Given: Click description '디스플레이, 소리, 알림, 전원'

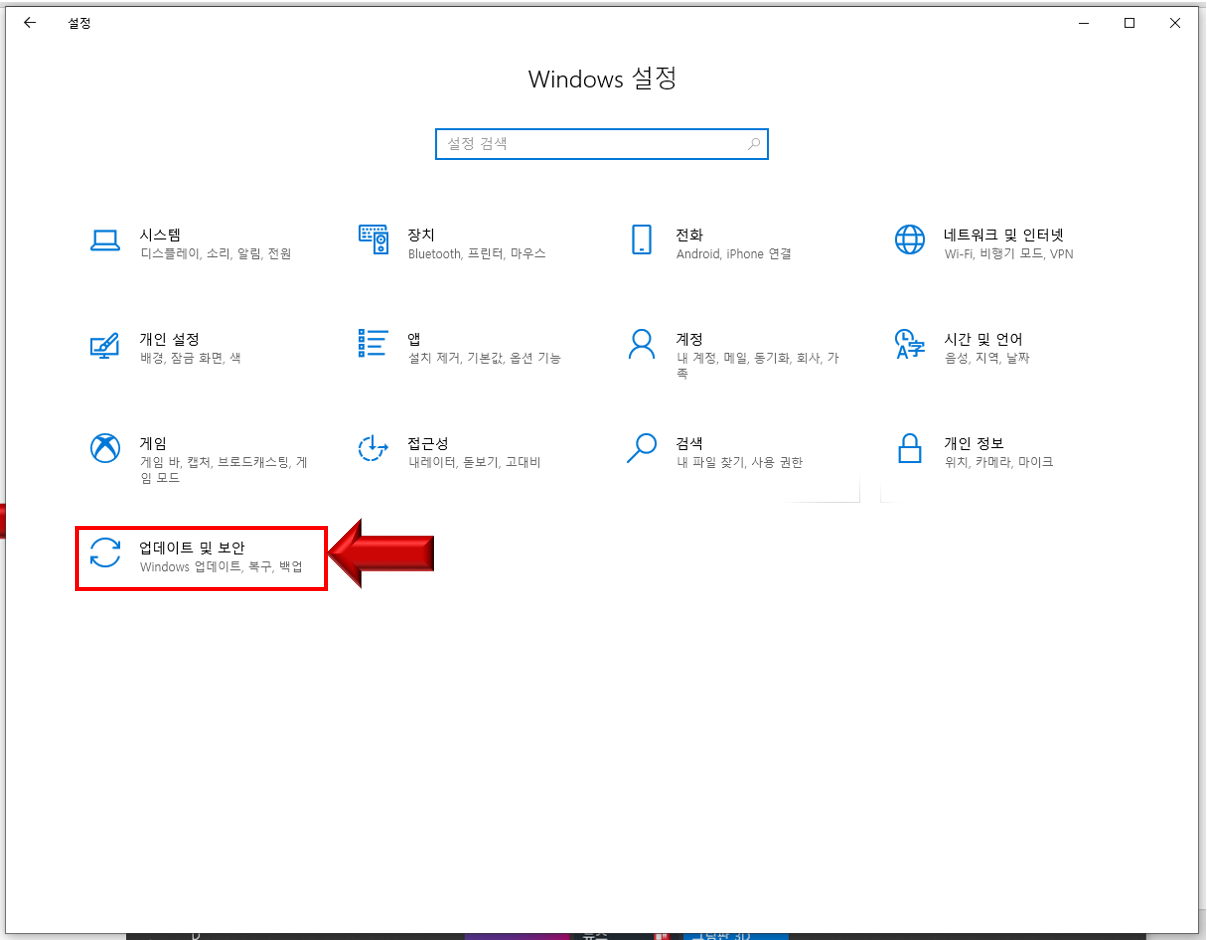Looking at the screenshot, I should coord(215,254).
